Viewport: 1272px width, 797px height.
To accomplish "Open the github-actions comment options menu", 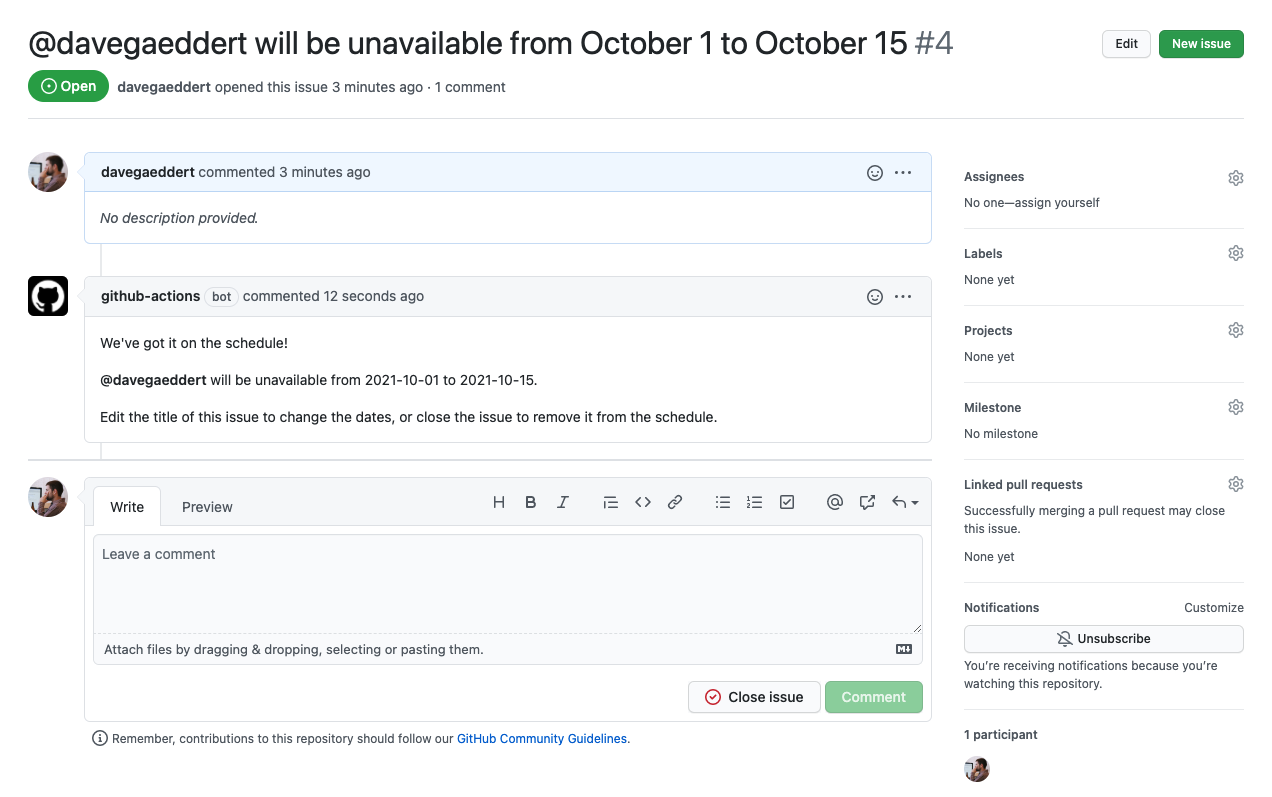I will [x=903, y=296].
